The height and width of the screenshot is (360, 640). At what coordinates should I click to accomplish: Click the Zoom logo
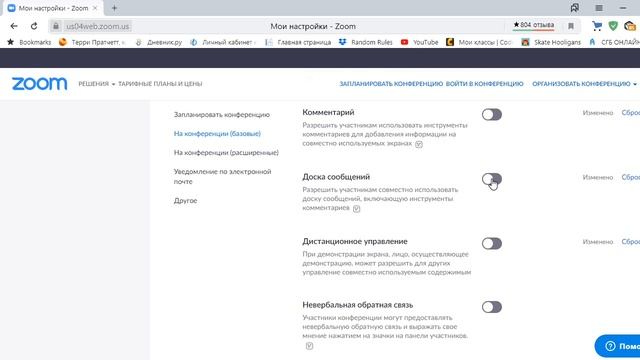pos(40,84)
